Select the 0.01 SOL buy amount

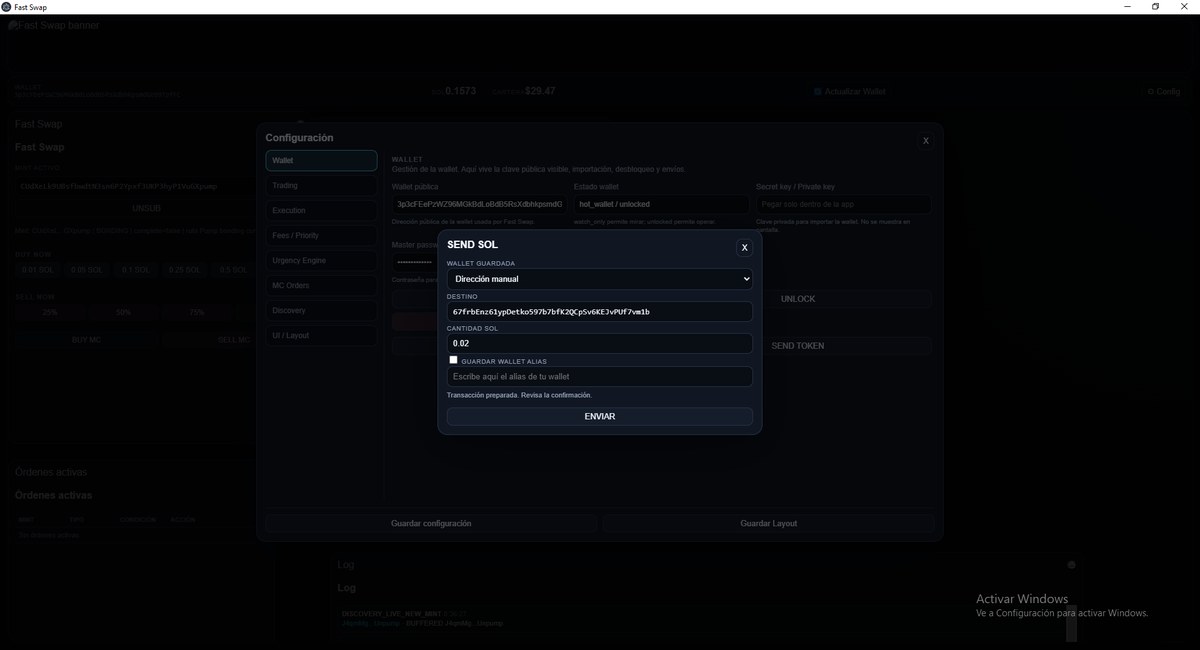(37, 270)
